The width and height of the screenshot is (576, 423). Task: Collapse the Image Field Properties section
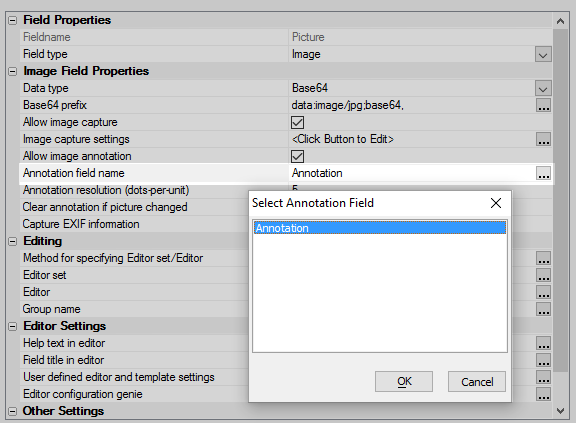[12, 71]
